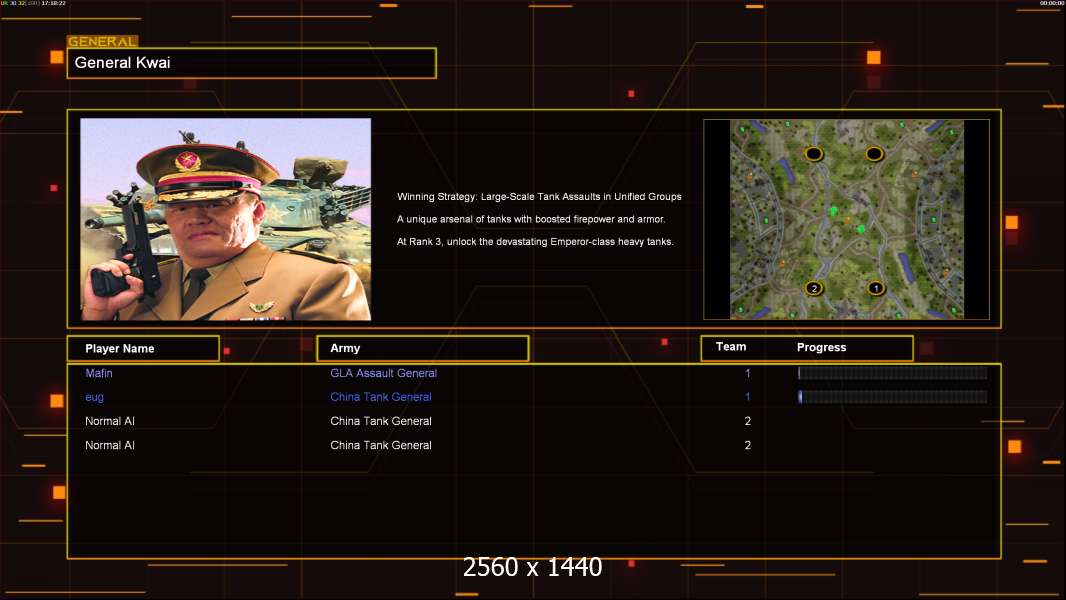Click the General Kwai portrait image

[x=225, y=219]
